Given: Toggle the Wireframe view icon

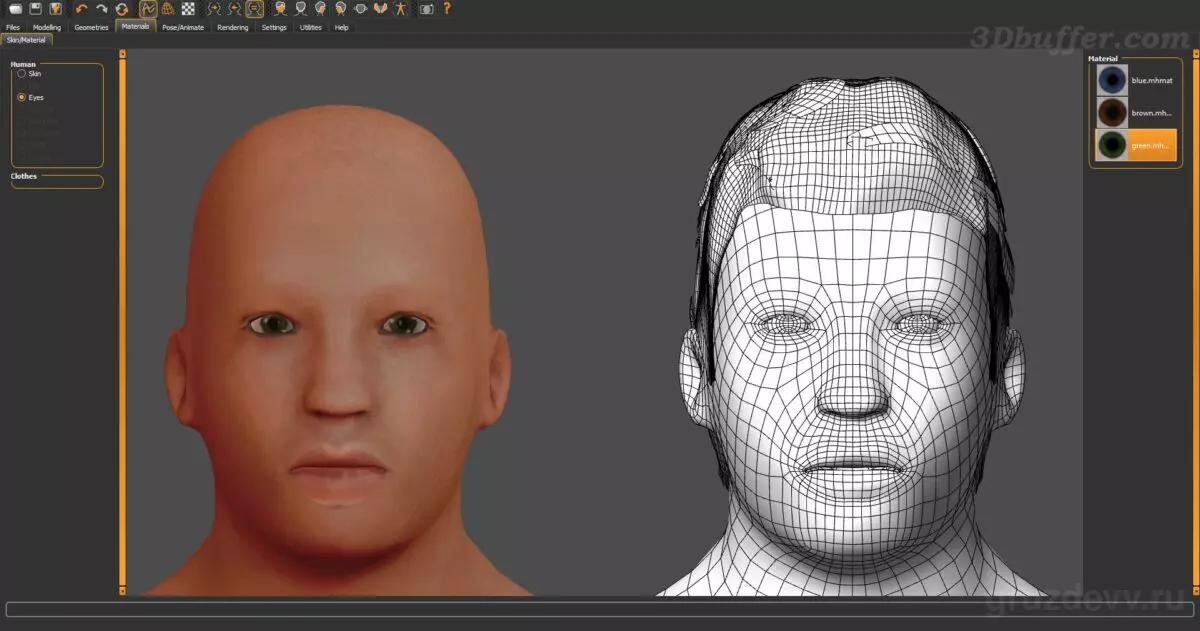Looking at the screenshot, I should [168, 8].
